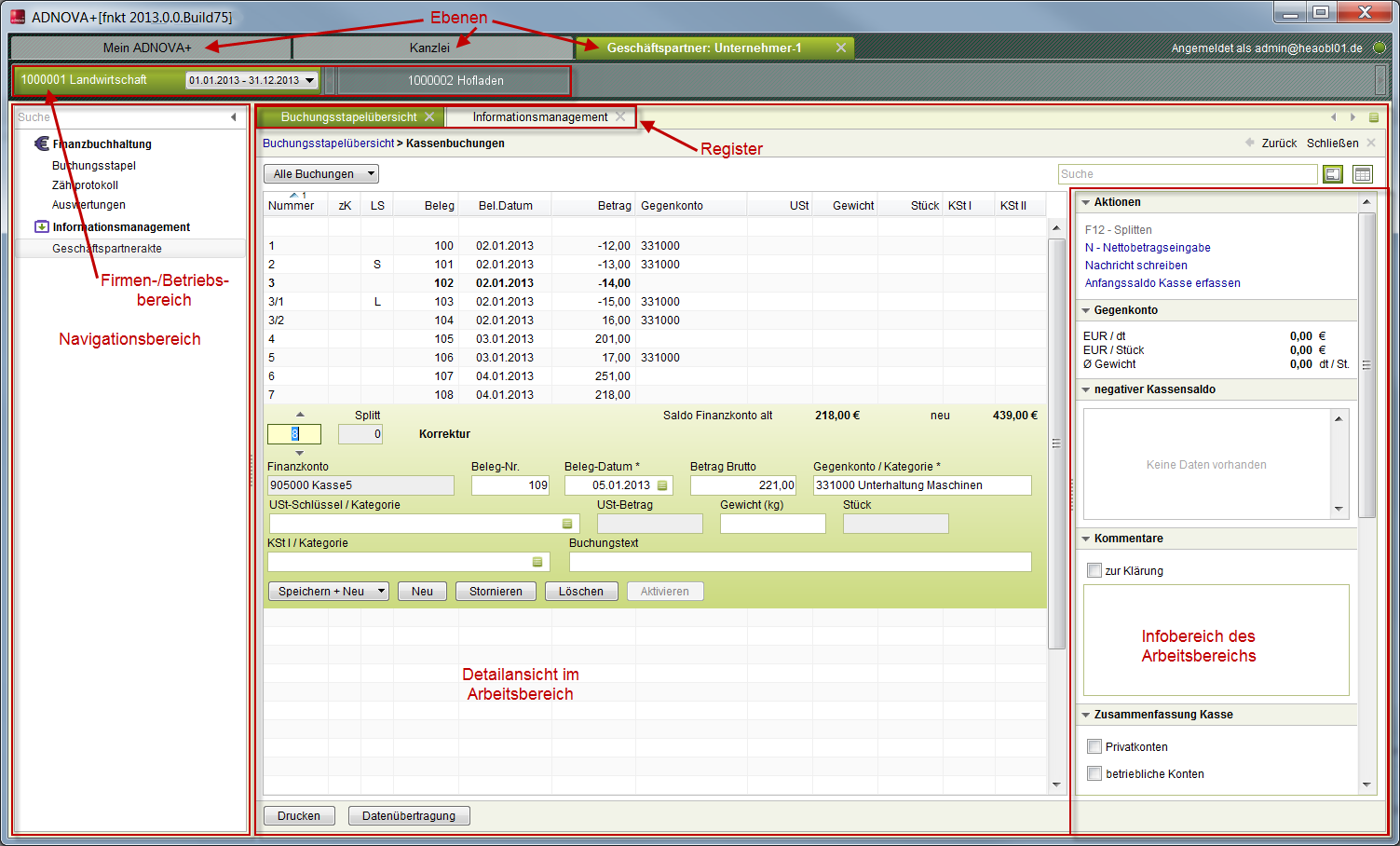This screenshot has height=846, width=1400.
Task: Open the fiscal year date range dropdown
Action: [x=252, y=81]
